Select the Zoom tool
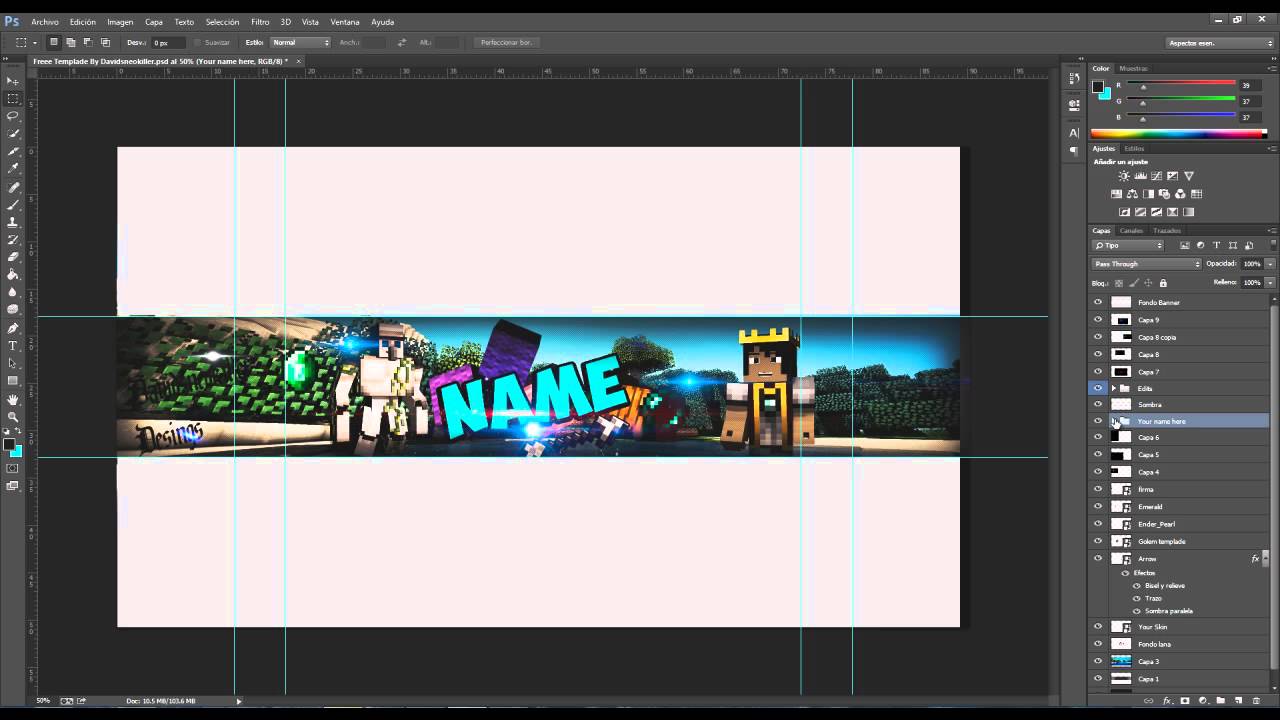This screenshot has height=720, width=1280. click(13, 417)
